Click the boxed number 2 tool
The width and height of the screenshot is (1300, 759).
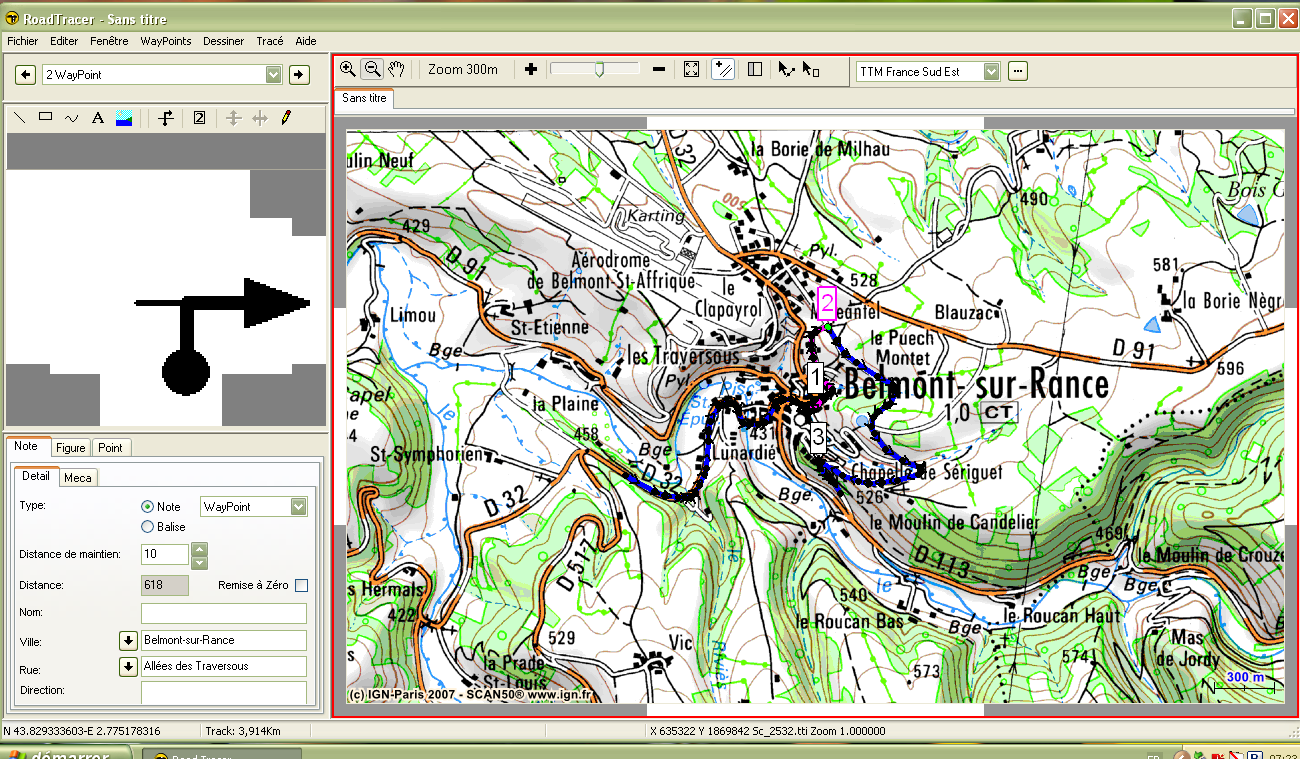click(199, 117)
